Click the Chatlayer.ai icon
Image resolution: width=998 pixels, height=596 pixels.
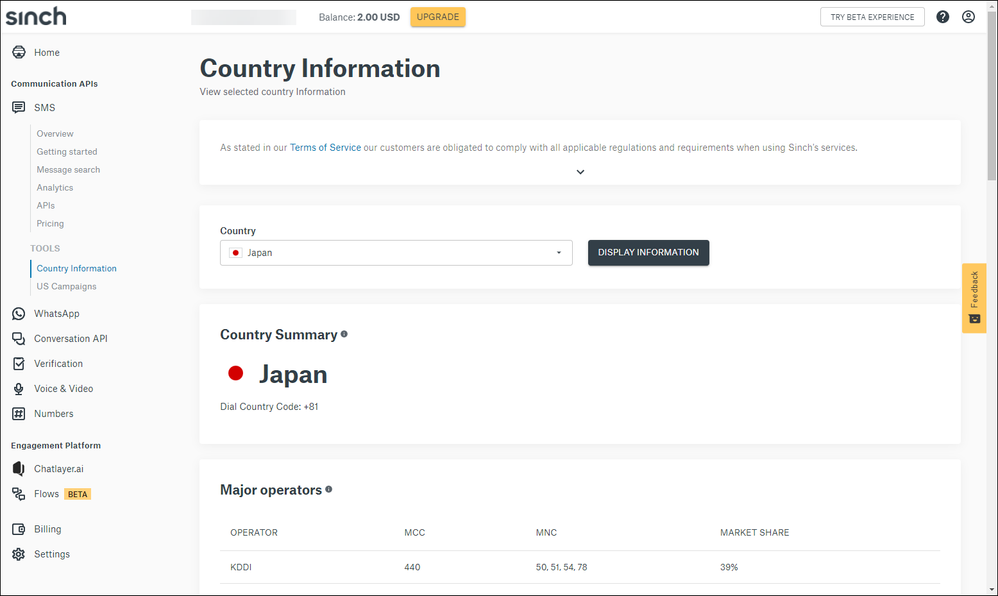point(19,469)
